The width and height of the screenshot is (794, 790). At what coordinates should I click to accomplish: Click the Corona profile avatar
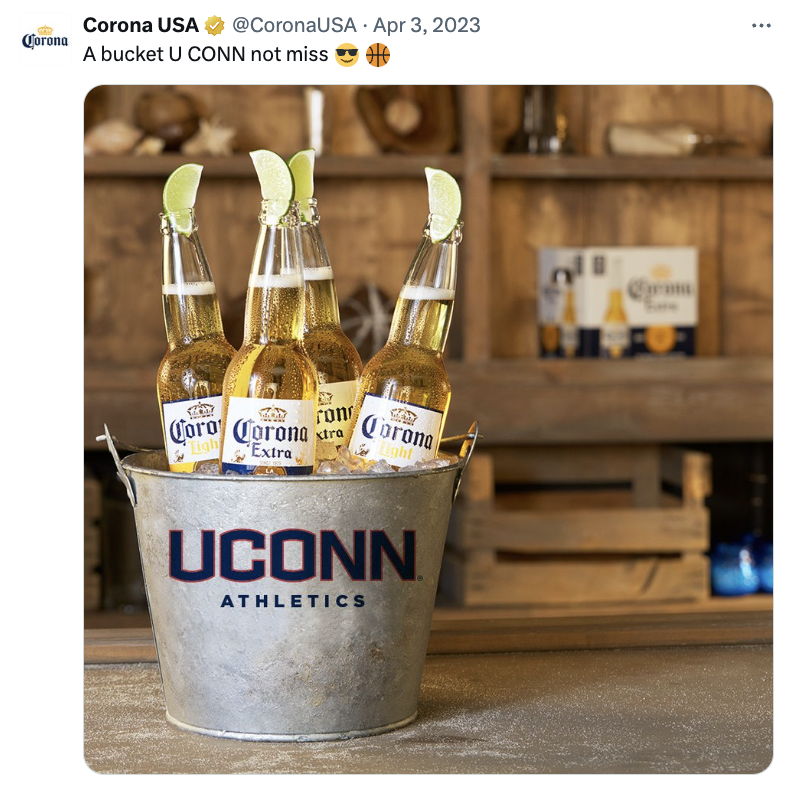pyautogui.click(x=45, y=38)
